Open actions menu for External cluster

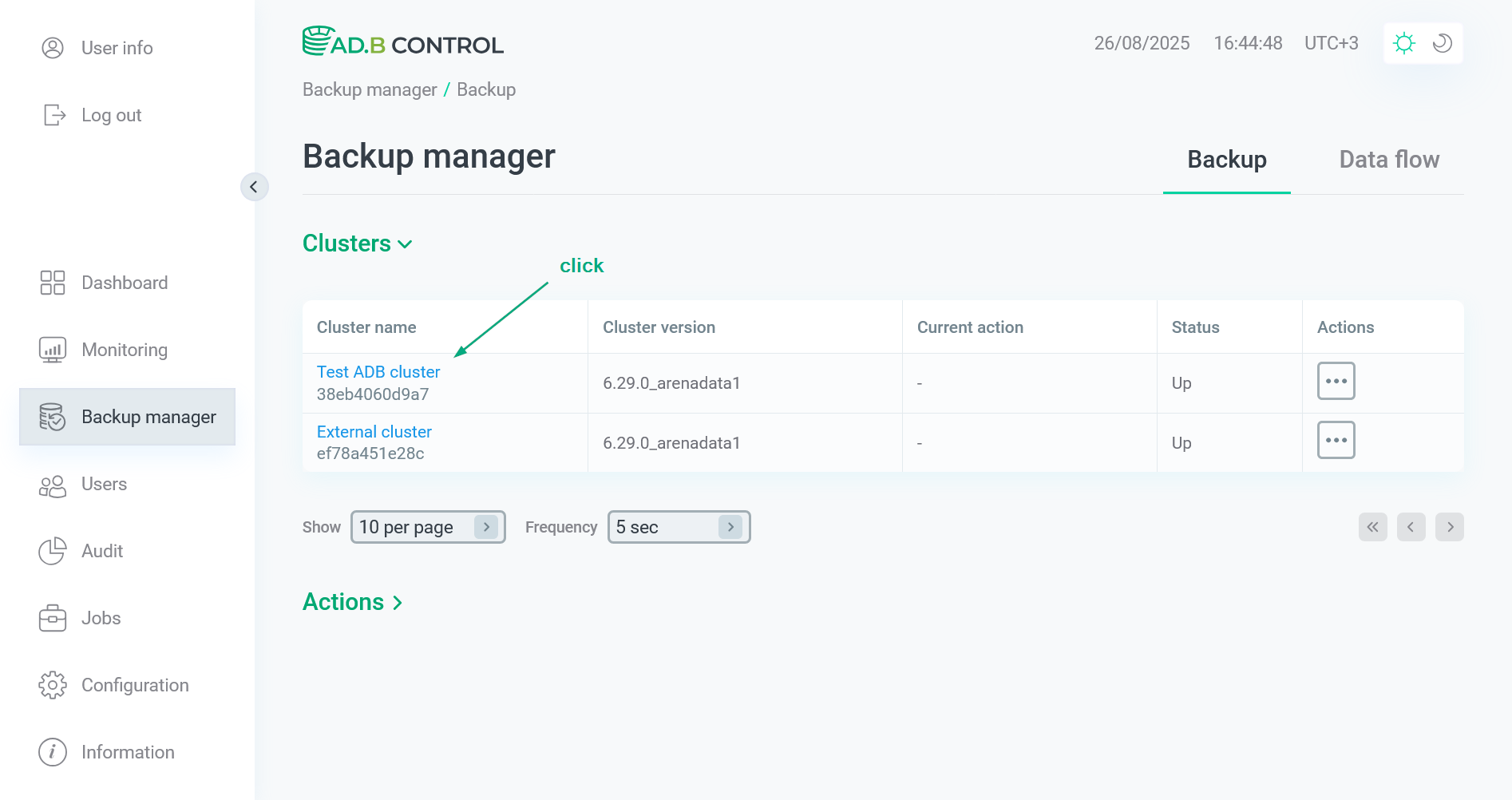(1336, 440)
